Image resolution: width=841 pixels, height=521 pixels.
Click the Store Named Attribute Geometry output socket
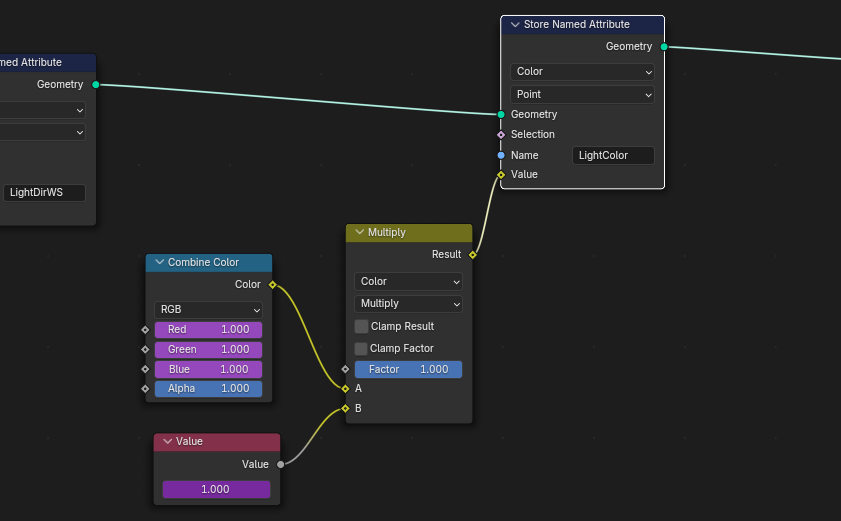(x=664, y=47)
